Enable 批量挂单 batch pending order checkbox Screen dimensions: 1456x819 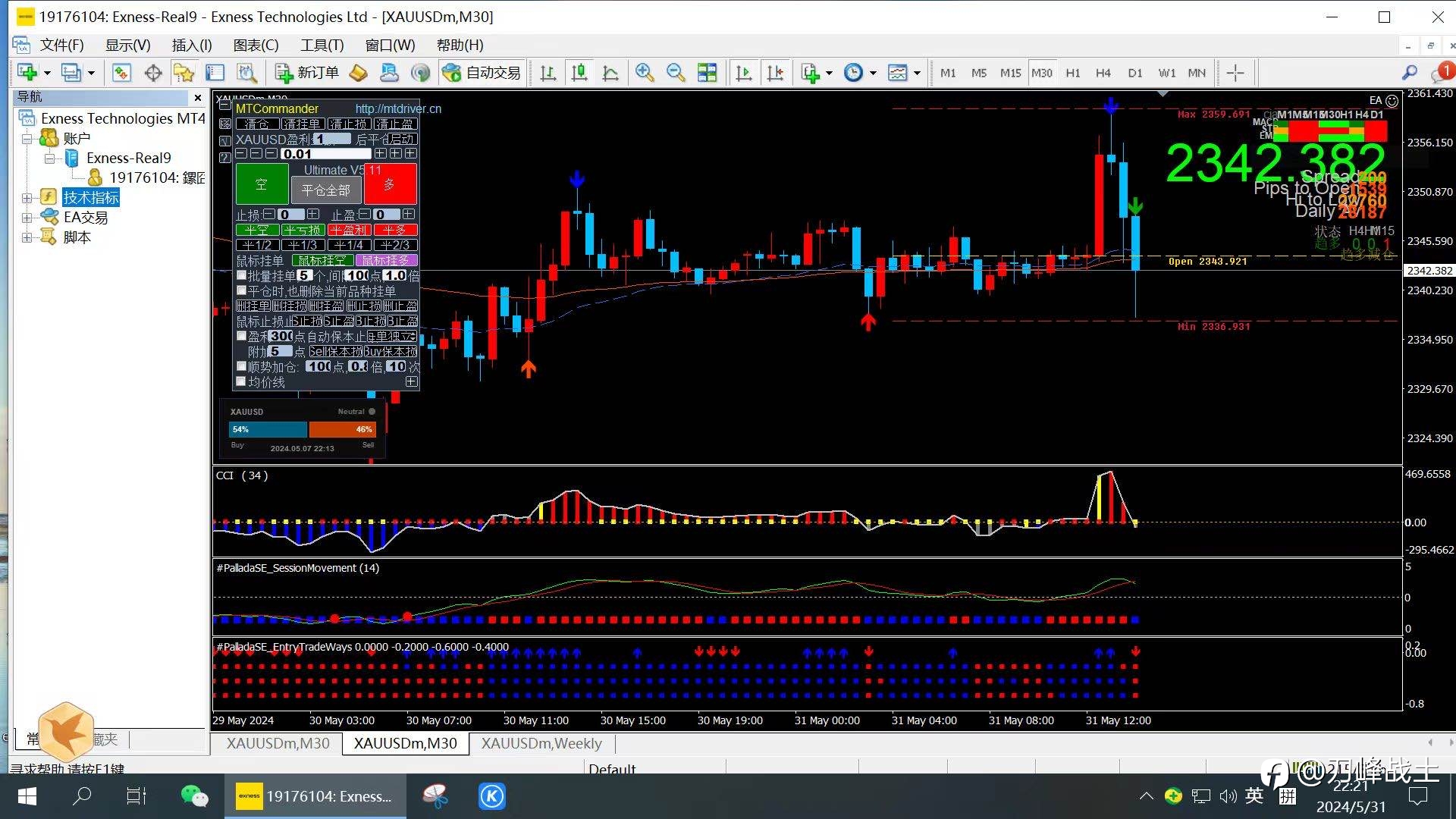pos(242,275)
